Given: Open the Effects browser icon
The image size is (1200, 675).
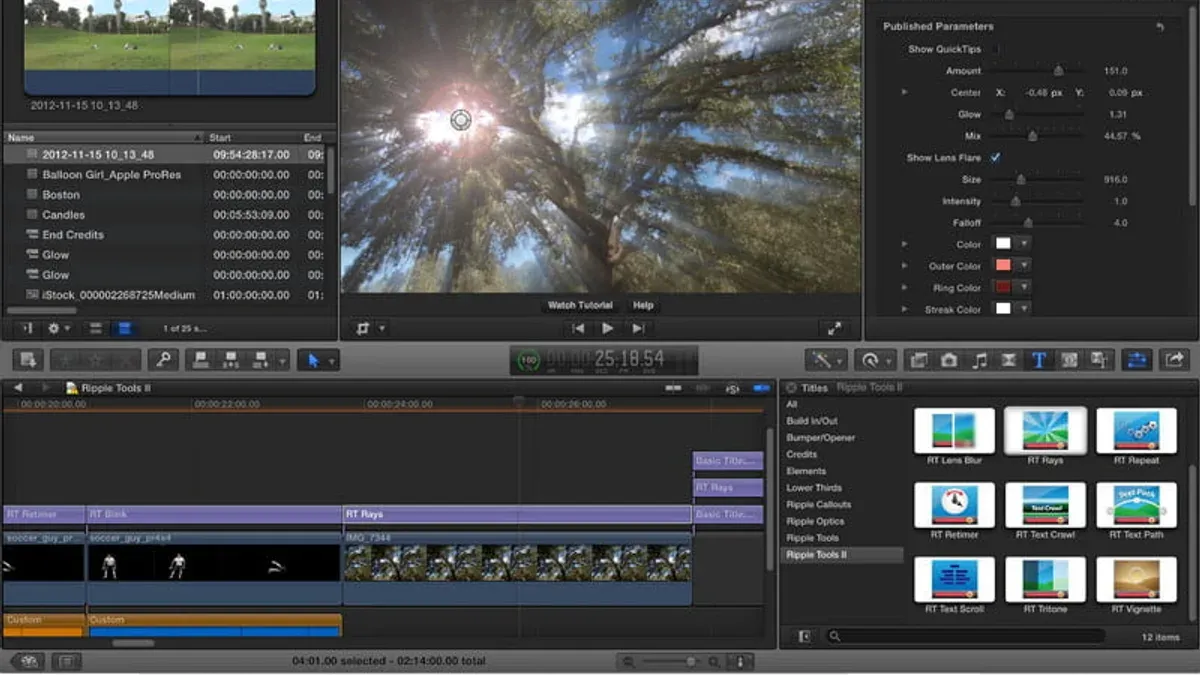Looking at the screenshot, I should pos(919,360).
